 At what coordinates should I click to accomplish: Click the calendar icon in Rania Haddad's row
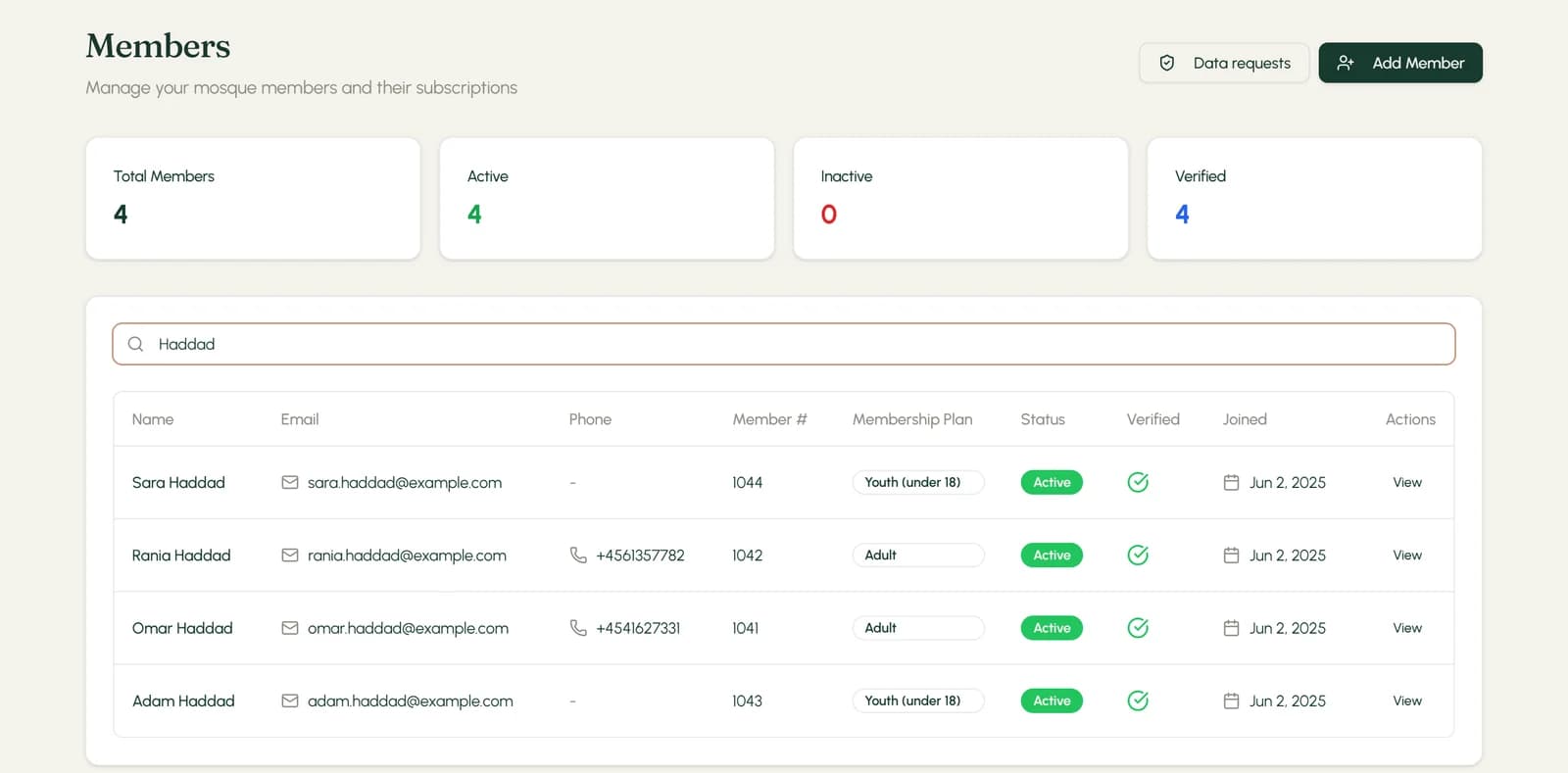coord(1232,555)
